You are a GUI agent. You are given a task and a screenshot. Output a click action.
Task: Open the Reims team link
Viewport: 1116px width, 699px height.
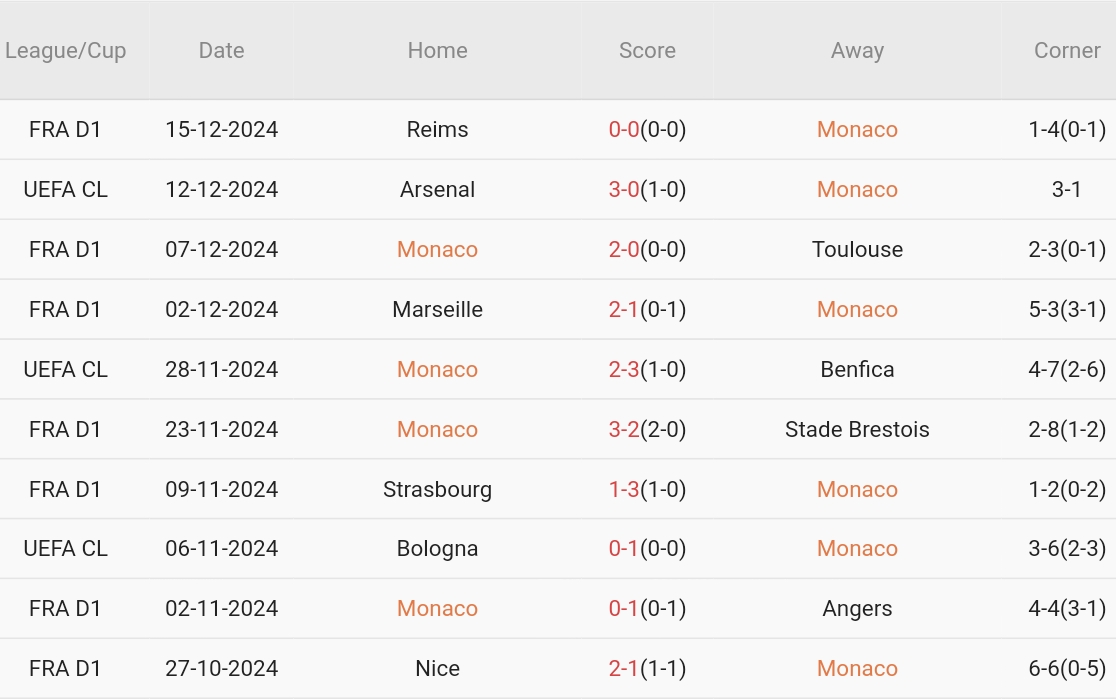[x=437, y=130]
